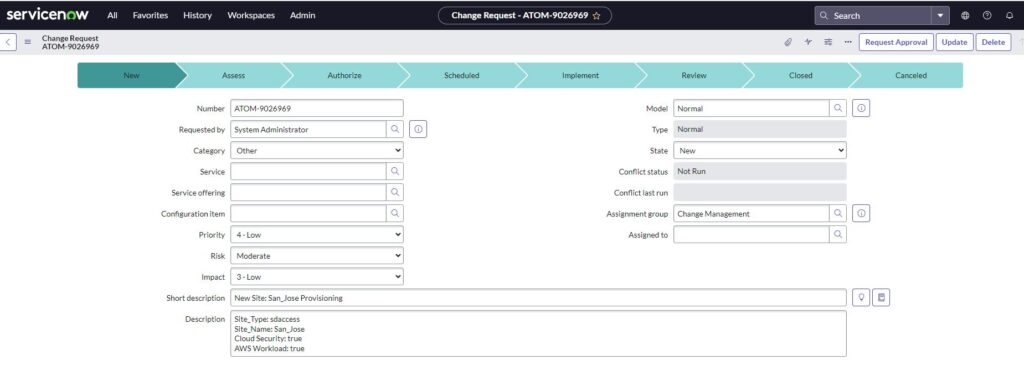This screenshot has width=1024, height=365.
Task: Open the globe scope selector icon
Action: coord(965,16)
